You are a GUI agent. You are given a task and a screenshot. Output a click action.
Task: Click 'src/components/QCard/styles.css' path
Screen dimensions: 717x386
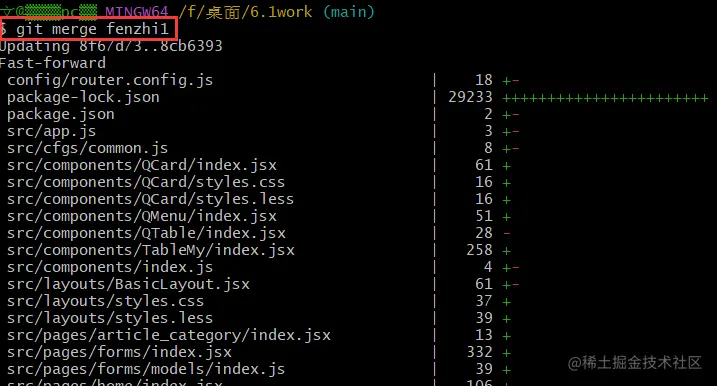coord(146,182)
